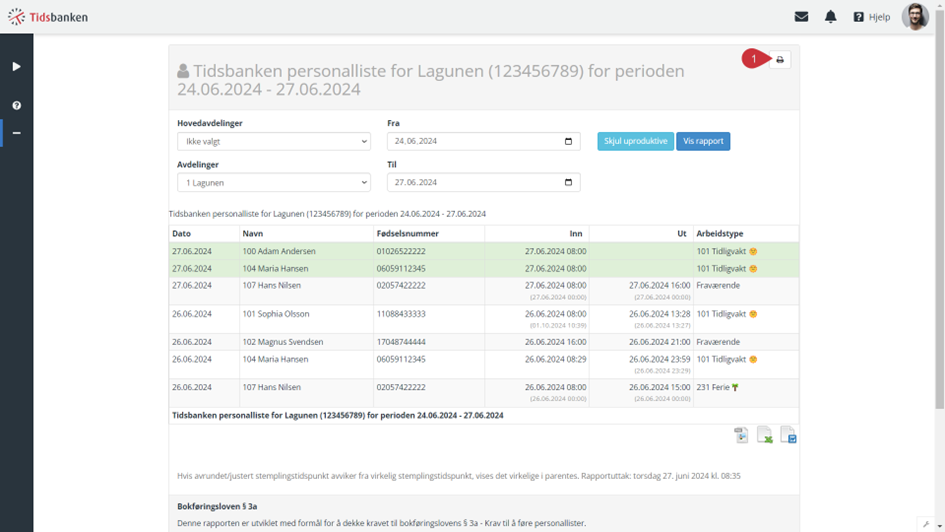The height and width of the screenshot is (532, 945).
Task: Click the sidebar minus icon
Action: (x=16, y=133)
